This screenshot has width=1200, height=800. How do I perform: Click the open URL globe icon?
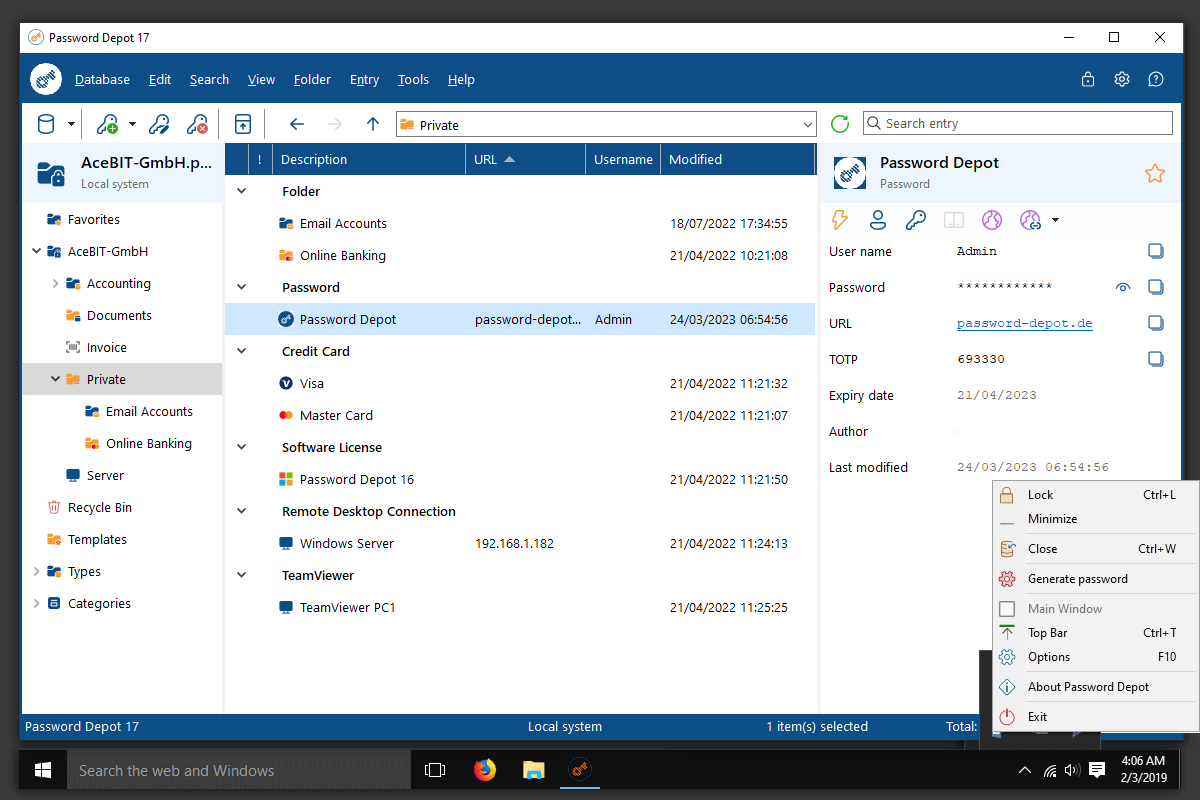coord(991,220)
